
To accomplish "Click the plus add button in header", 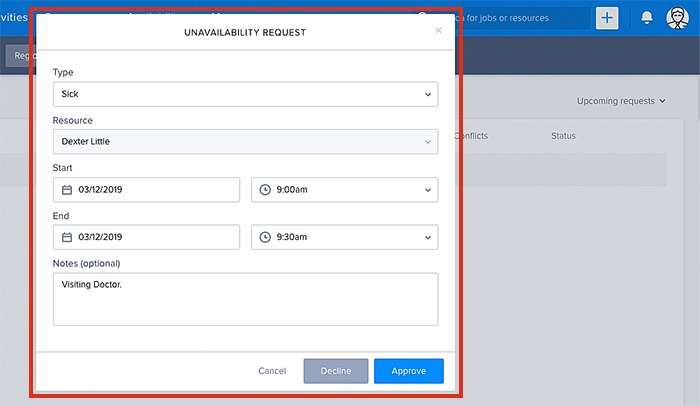I will tap(607, 18).
